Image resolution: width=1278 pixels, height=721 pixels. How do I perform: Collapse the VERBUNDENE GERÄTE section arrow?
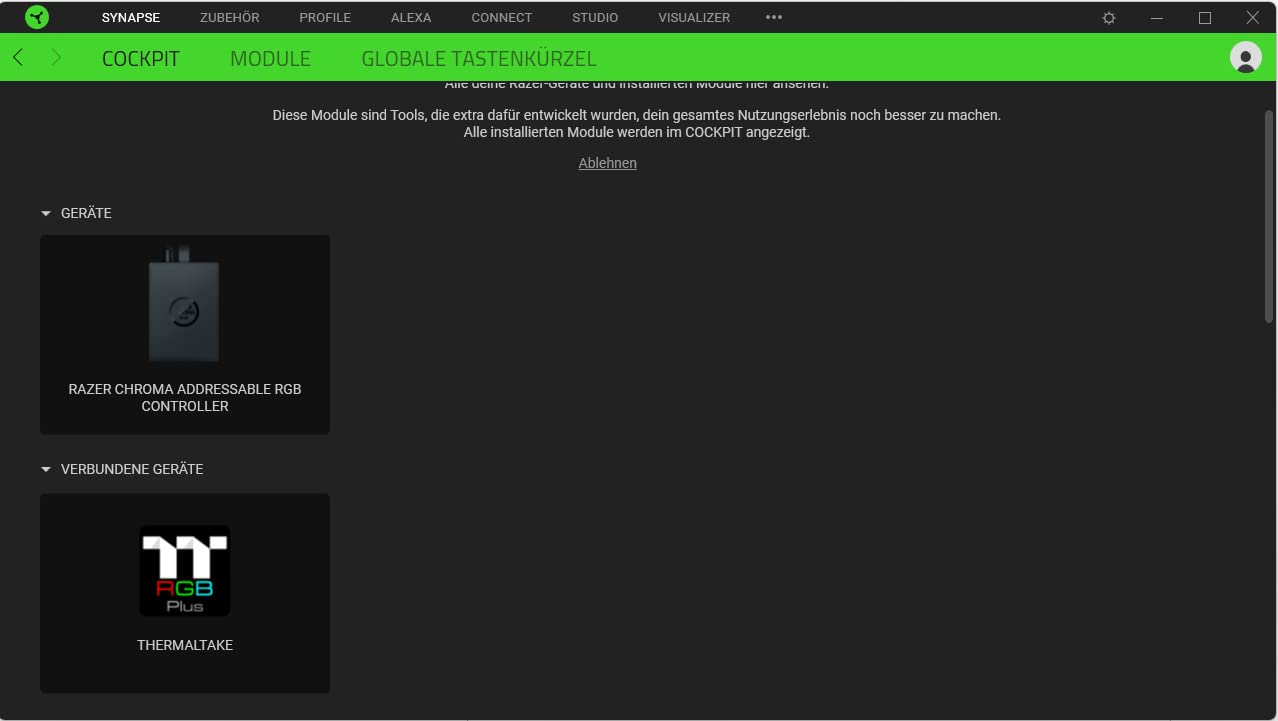pos(46,470)
